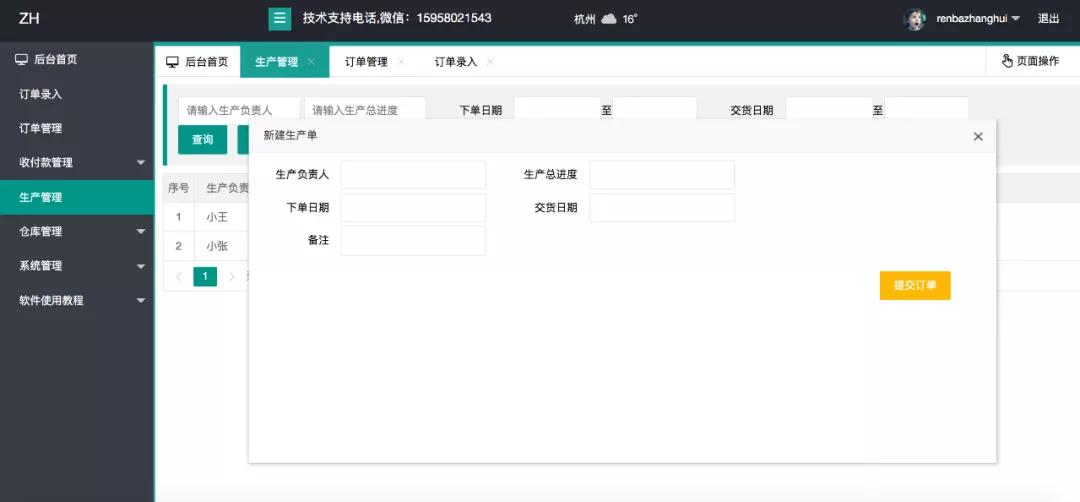Click the page 1 pagination button
The image size is (1080, 502).
click(x=205, y=277)
